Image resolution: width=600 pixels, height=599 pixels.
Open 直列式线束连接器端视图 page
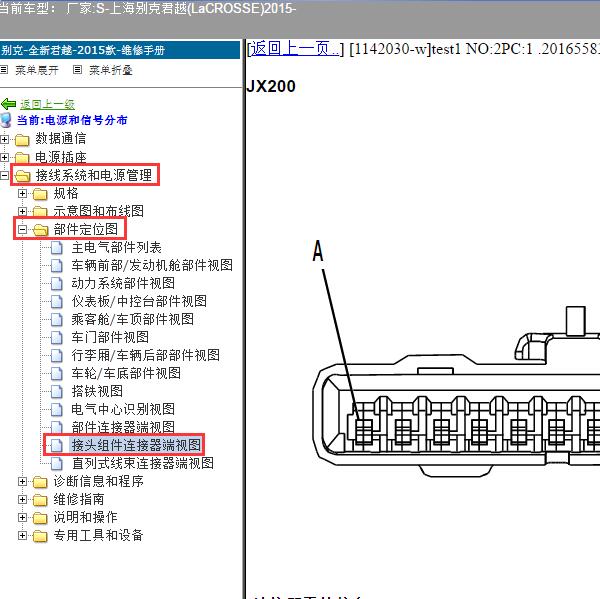pos(143,464)
